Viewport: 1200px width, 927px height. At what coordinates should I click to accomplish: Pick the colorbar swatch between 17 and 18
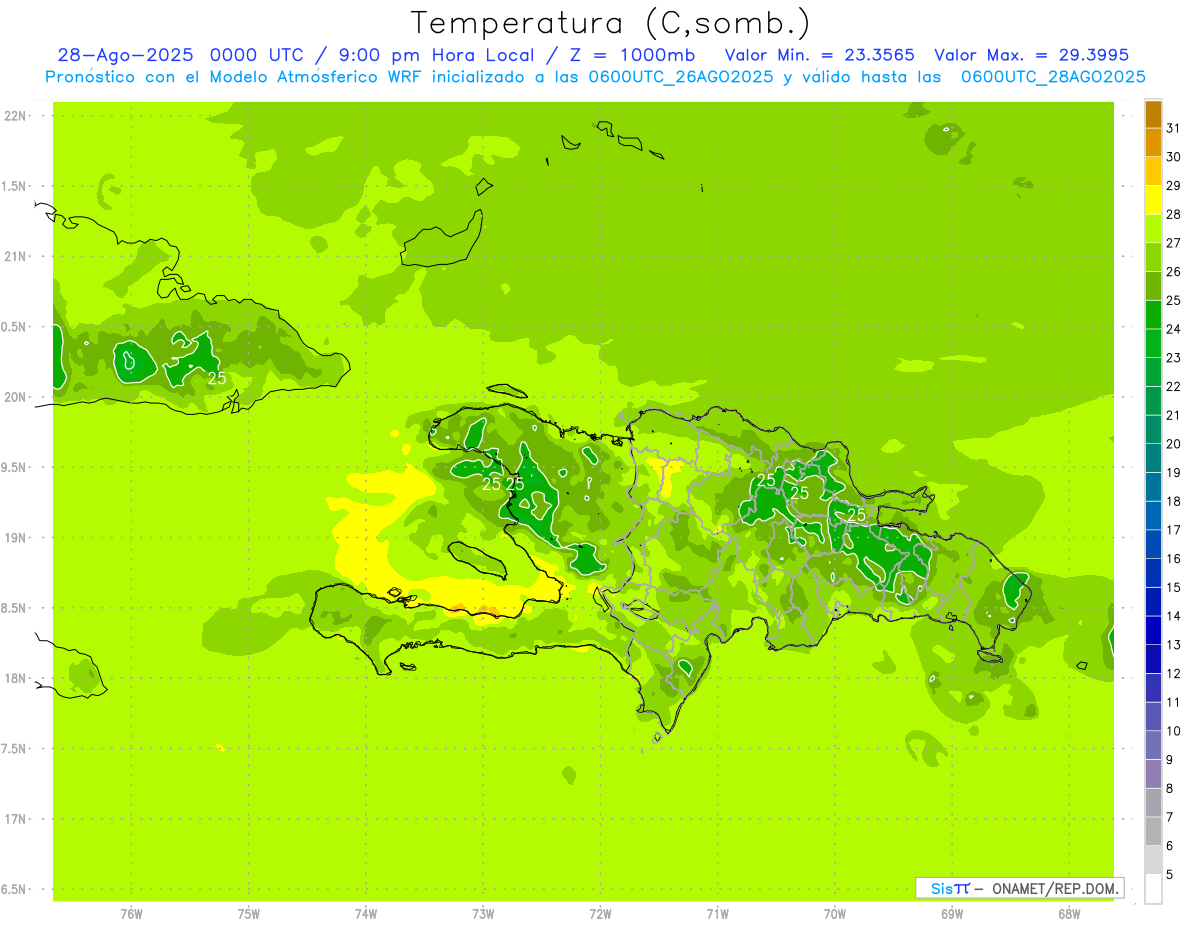point(1153,516)
